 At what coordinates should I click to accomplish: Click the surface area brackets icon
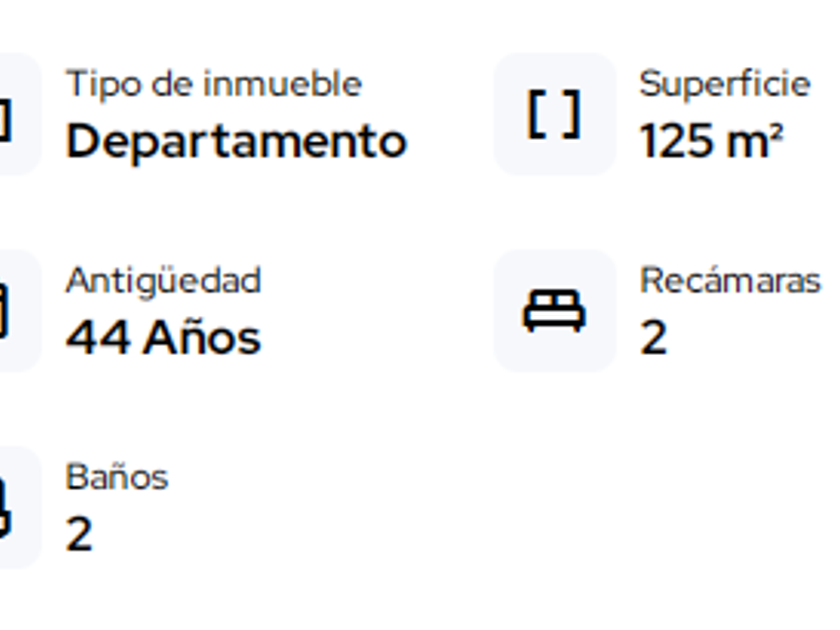pos(554,114)
